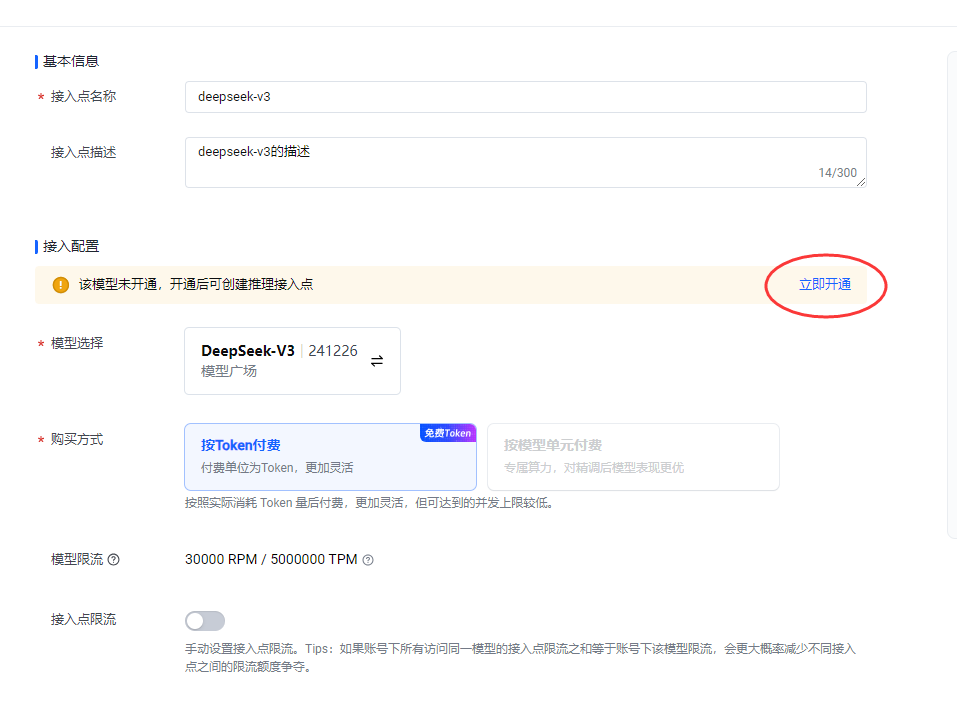Image resolution: width=957 pixels, height=702 pixels.
Task: Click the 该模型未开通 warning message
Action: 196,284
